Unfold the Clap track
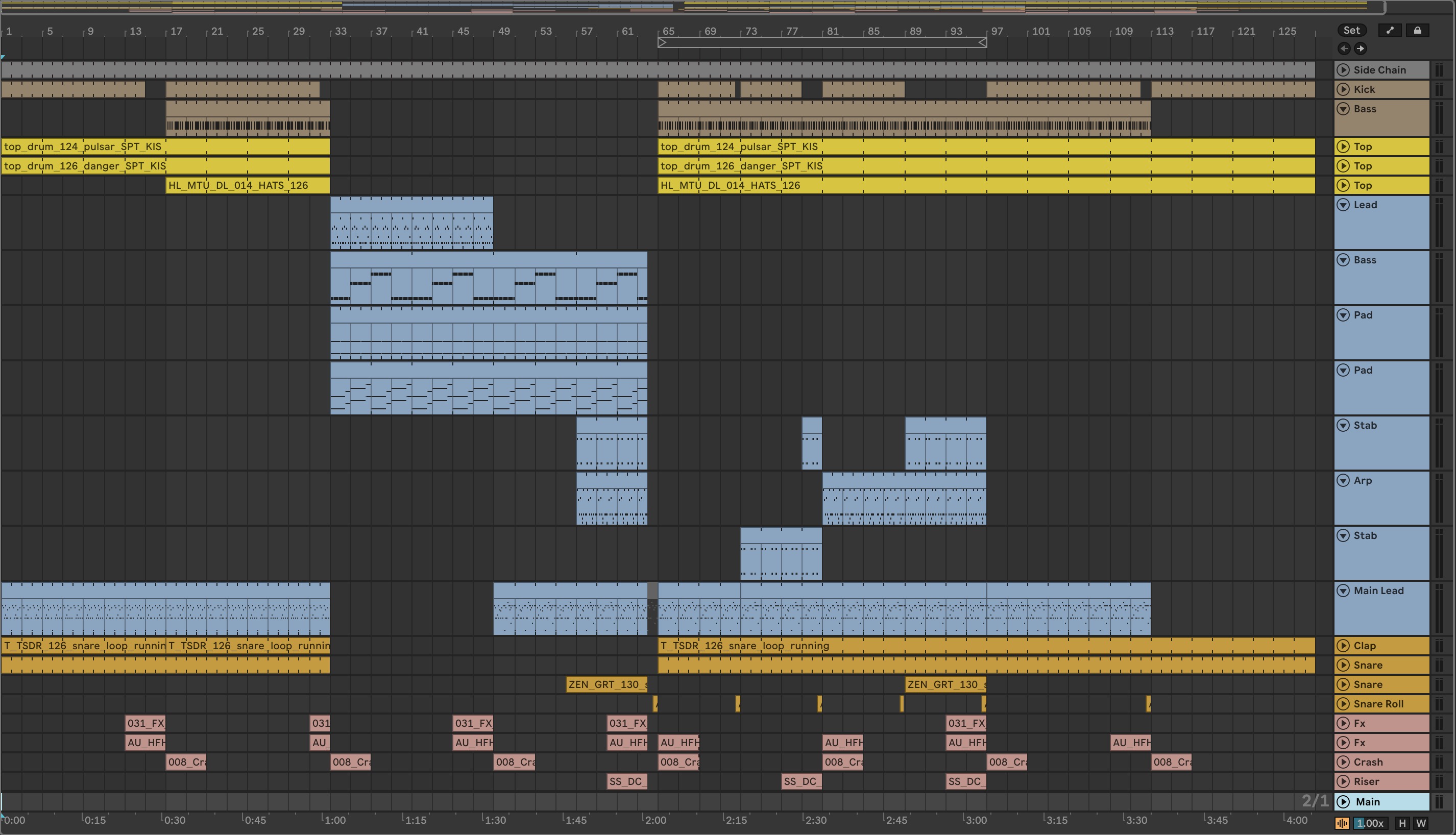This screenshot has width=1456, height=835. (1343, 646)
